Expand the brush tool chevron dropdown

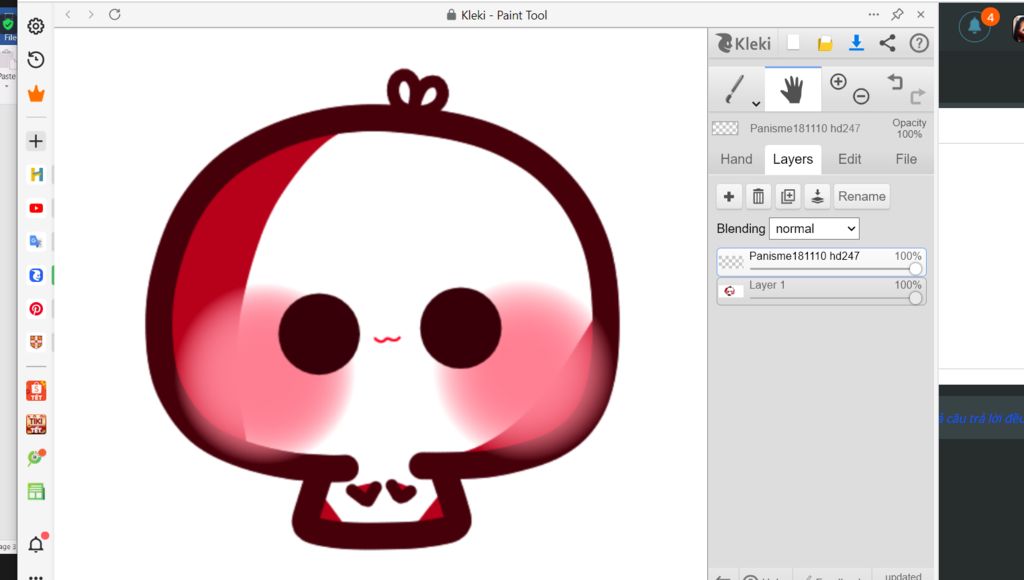(756, 104)
